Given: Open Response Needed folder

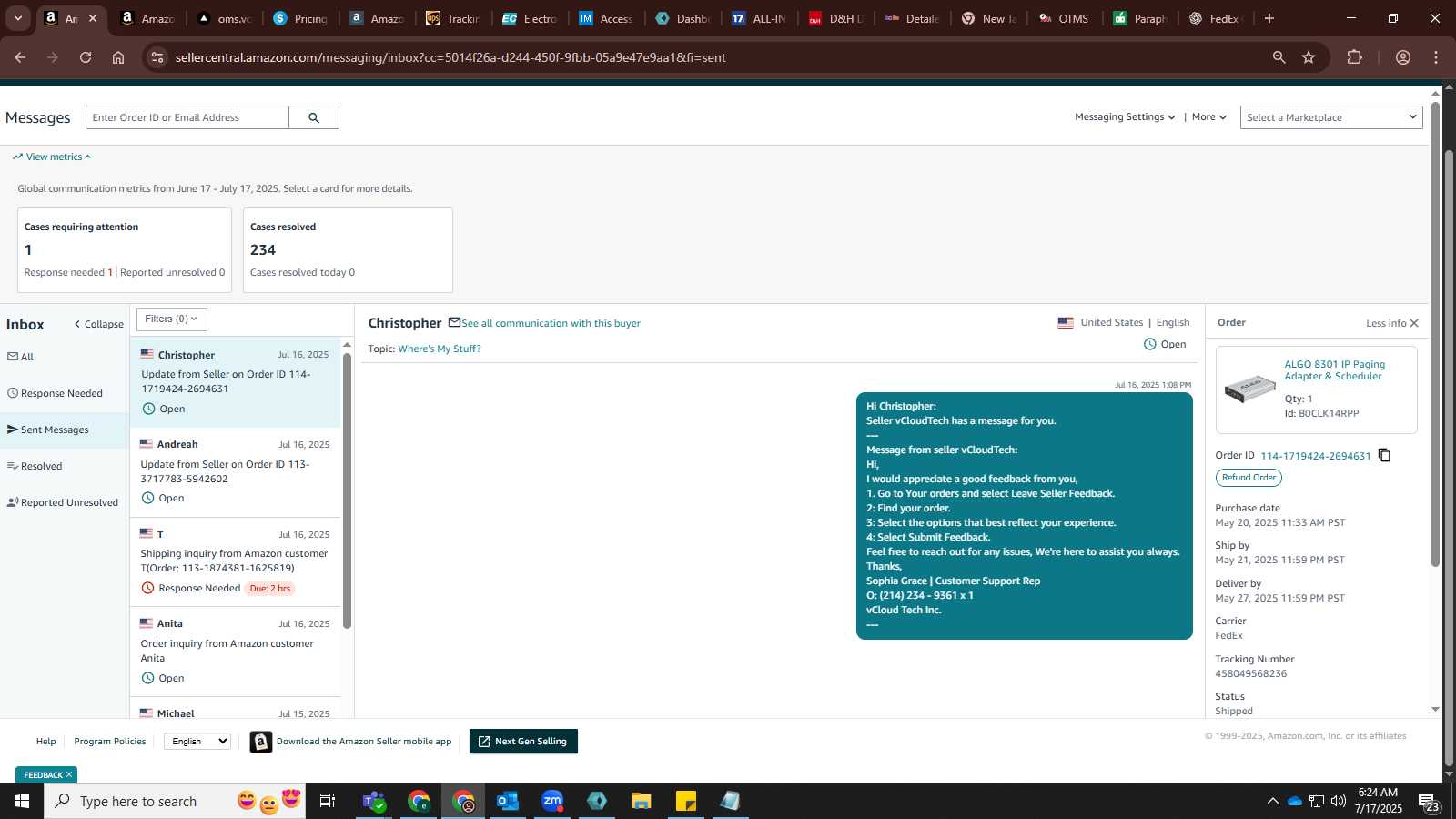Looking at the screenshot, I should [65, 393].
